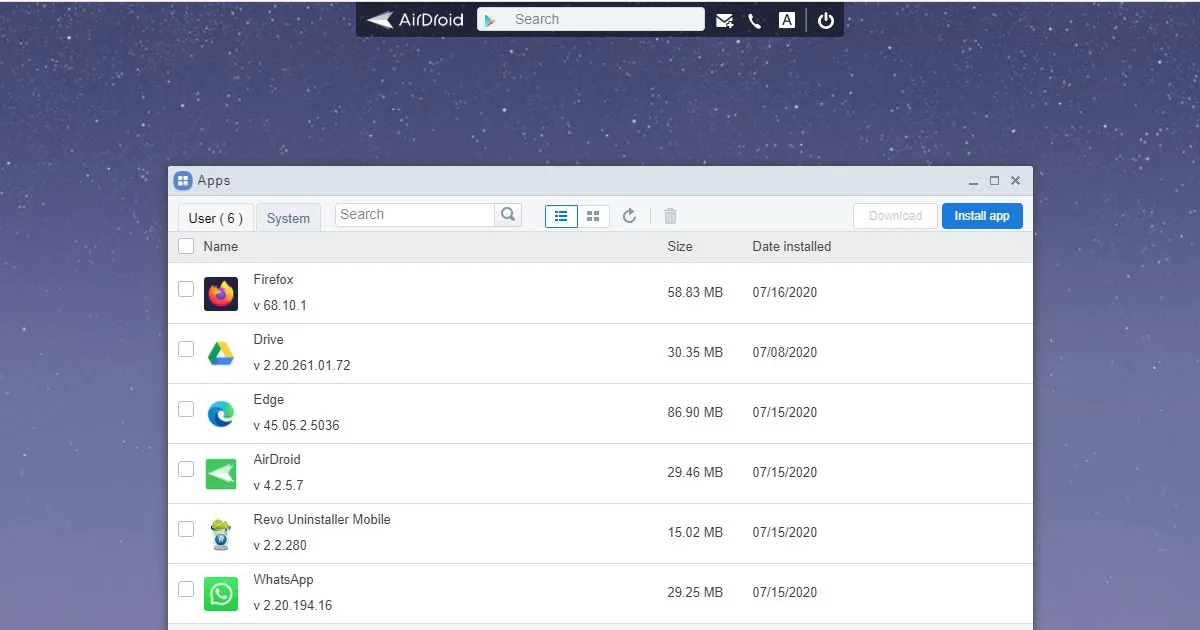Click the Install app button
This screenshot has height=630, width=1200.
click(x=982, y=216)
